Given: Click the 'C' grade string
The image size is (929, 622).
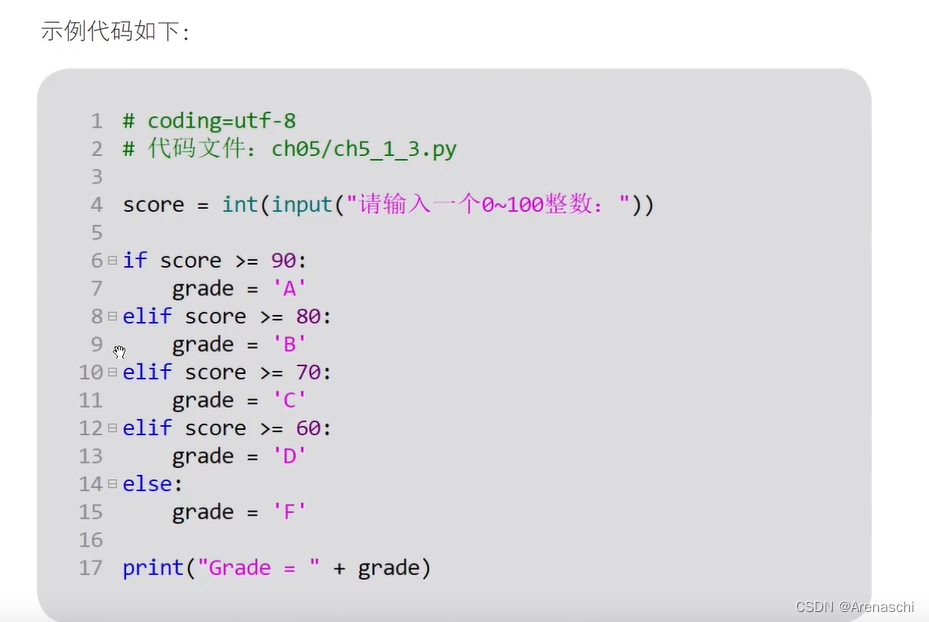Looking at the screenshot, I should pos(289,400).
